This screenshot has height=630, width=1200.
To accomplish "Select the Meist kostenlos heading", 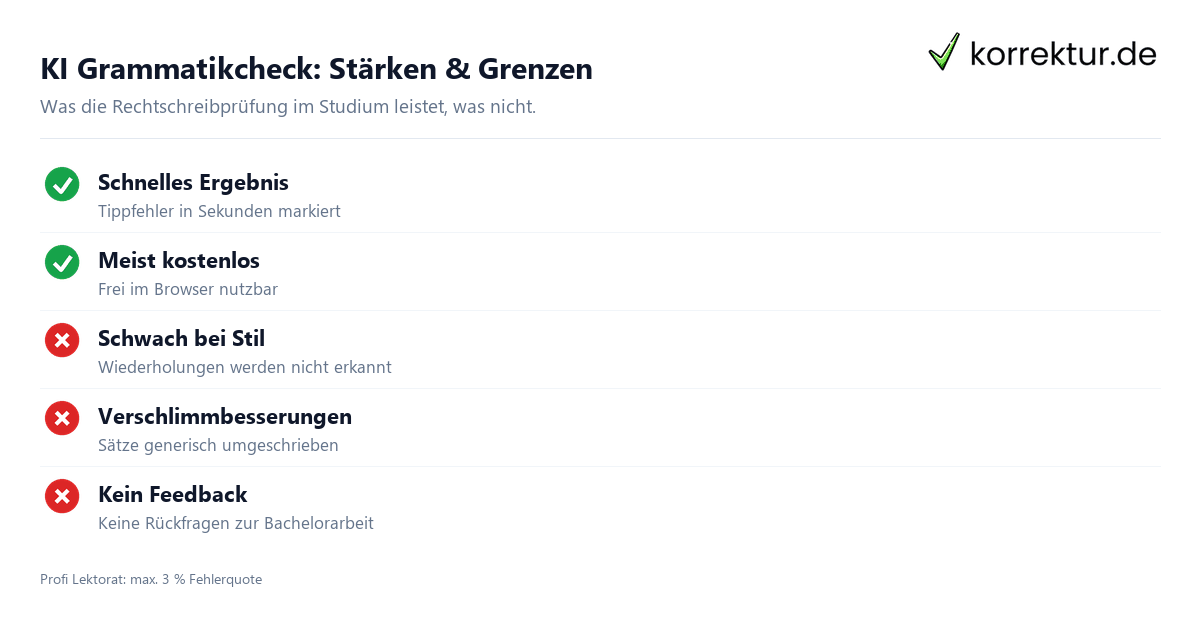I will [x=179, y=261].
